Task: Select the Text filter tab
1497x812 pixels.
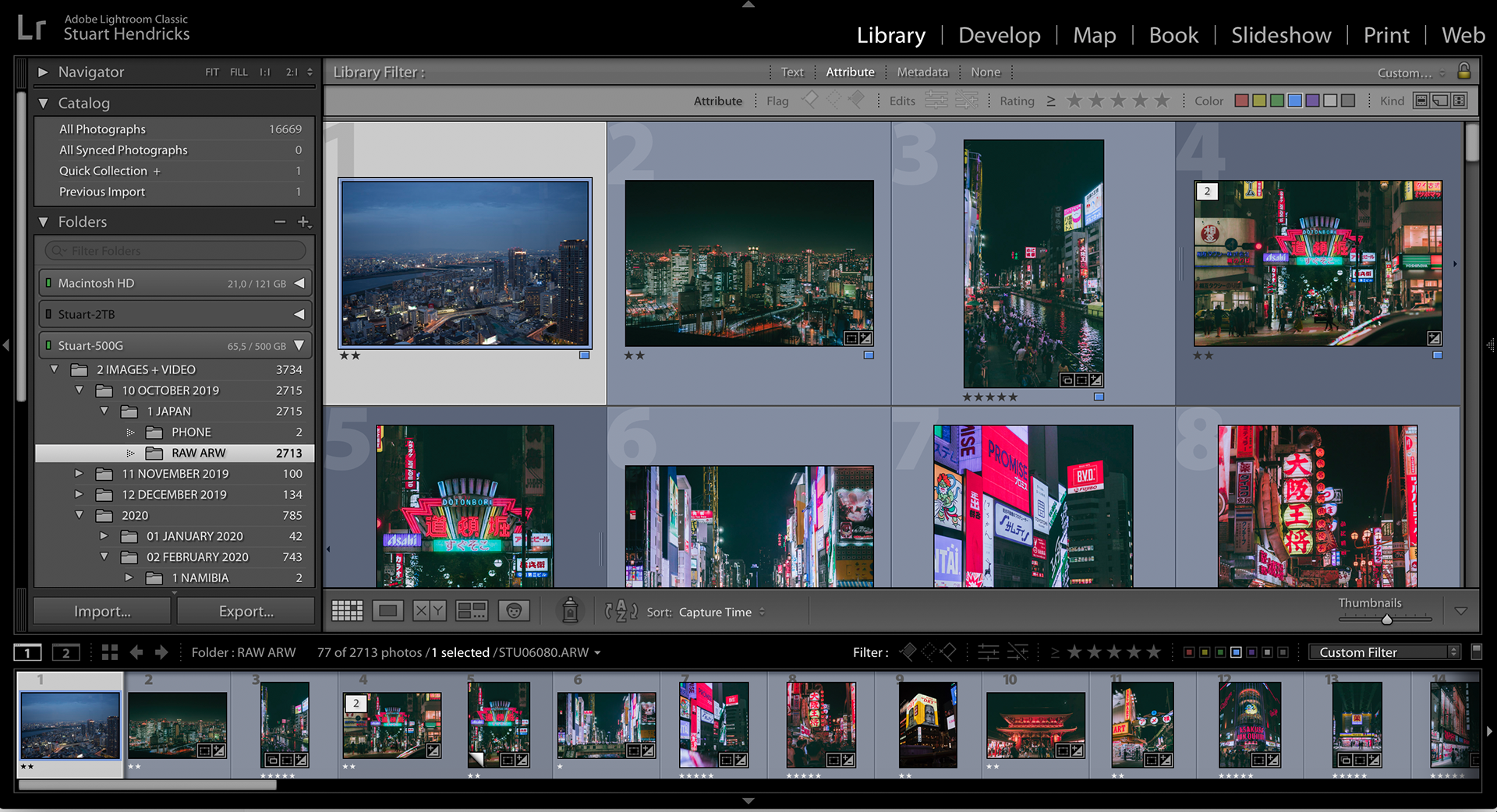Action: point(792,72)
